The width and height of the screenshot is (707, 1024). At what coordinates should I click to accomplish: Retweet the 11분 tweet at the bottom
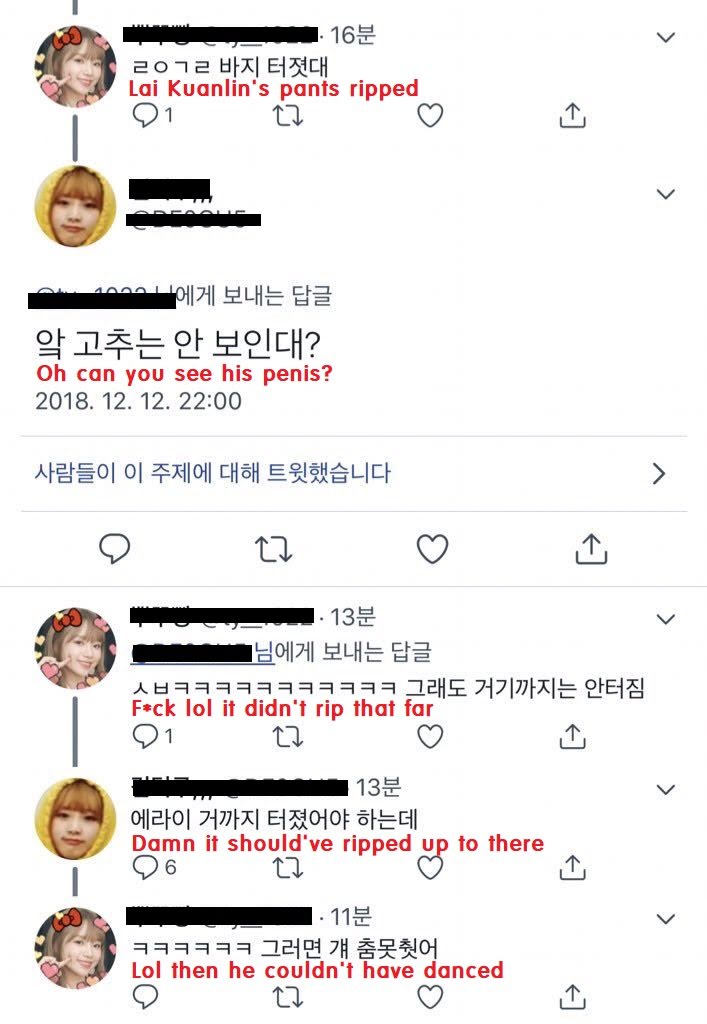[287, 997]
